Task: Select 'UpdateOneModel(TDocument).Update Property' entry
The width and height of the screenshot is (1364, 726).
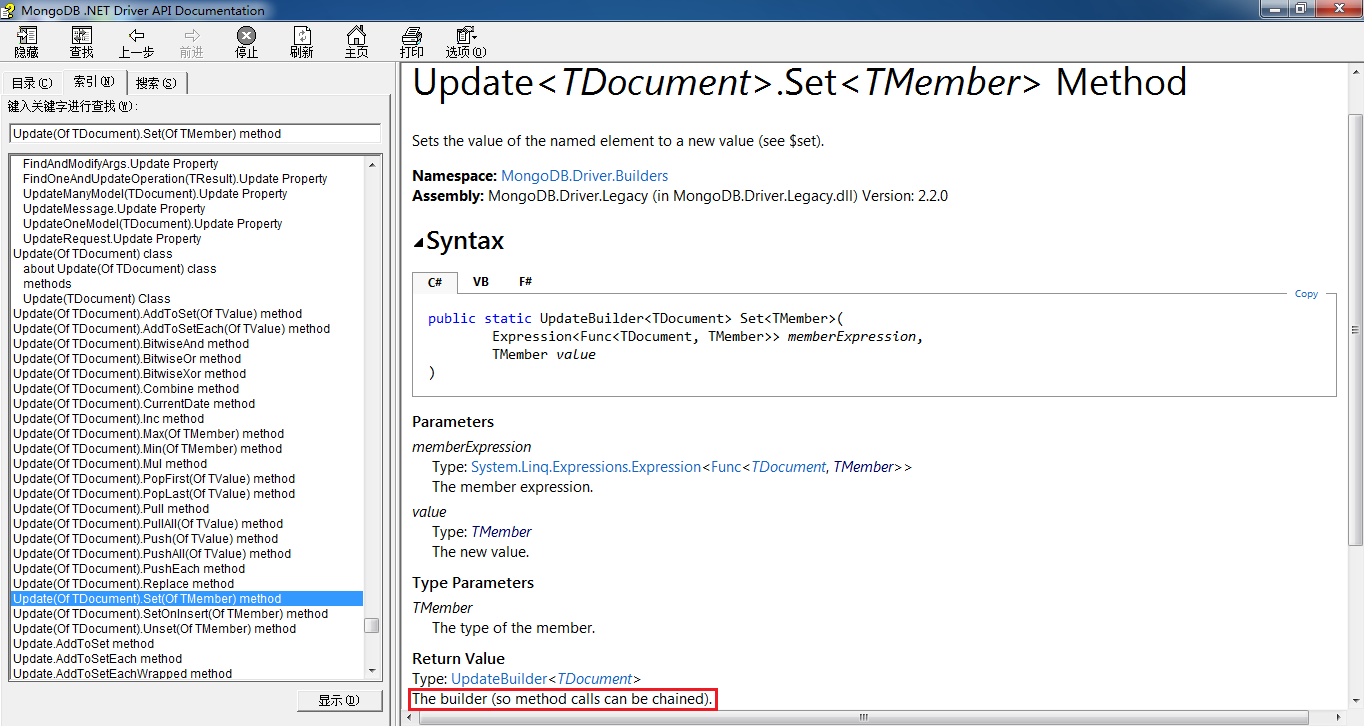Action: [x=153, y=224]
